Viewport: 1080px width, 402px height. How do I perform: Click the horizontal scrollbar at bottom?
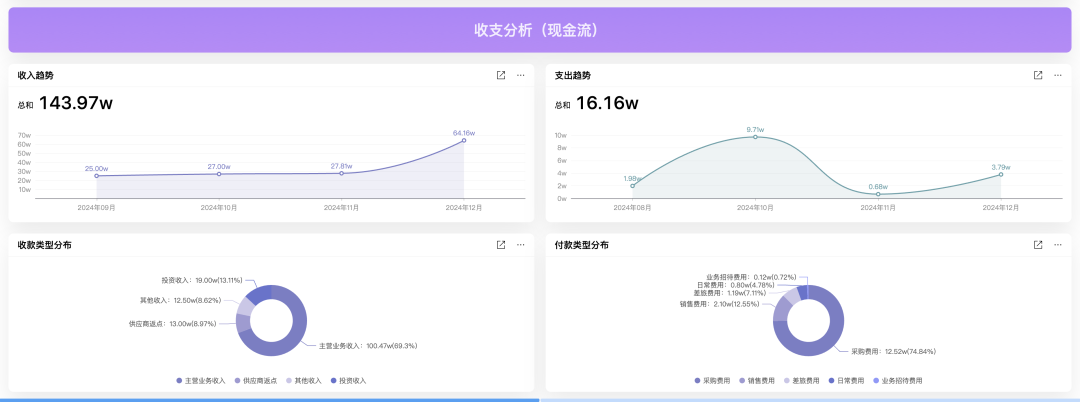pyautogui.click(x=270, y=399)
